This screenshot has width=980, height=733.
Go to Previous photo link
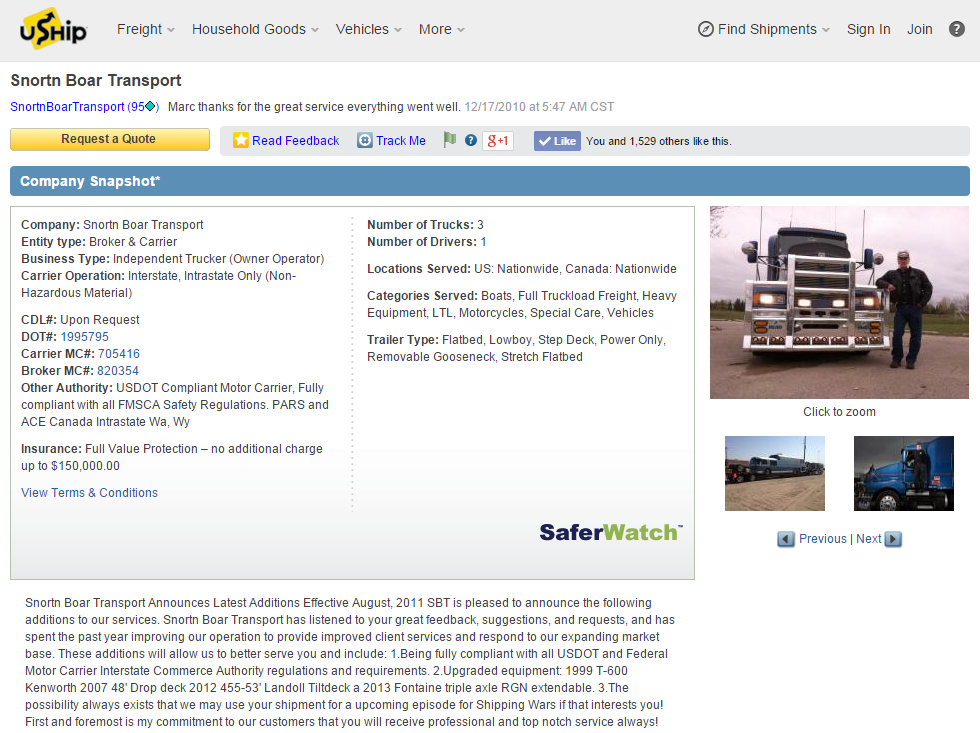click(x=822, y=539)
